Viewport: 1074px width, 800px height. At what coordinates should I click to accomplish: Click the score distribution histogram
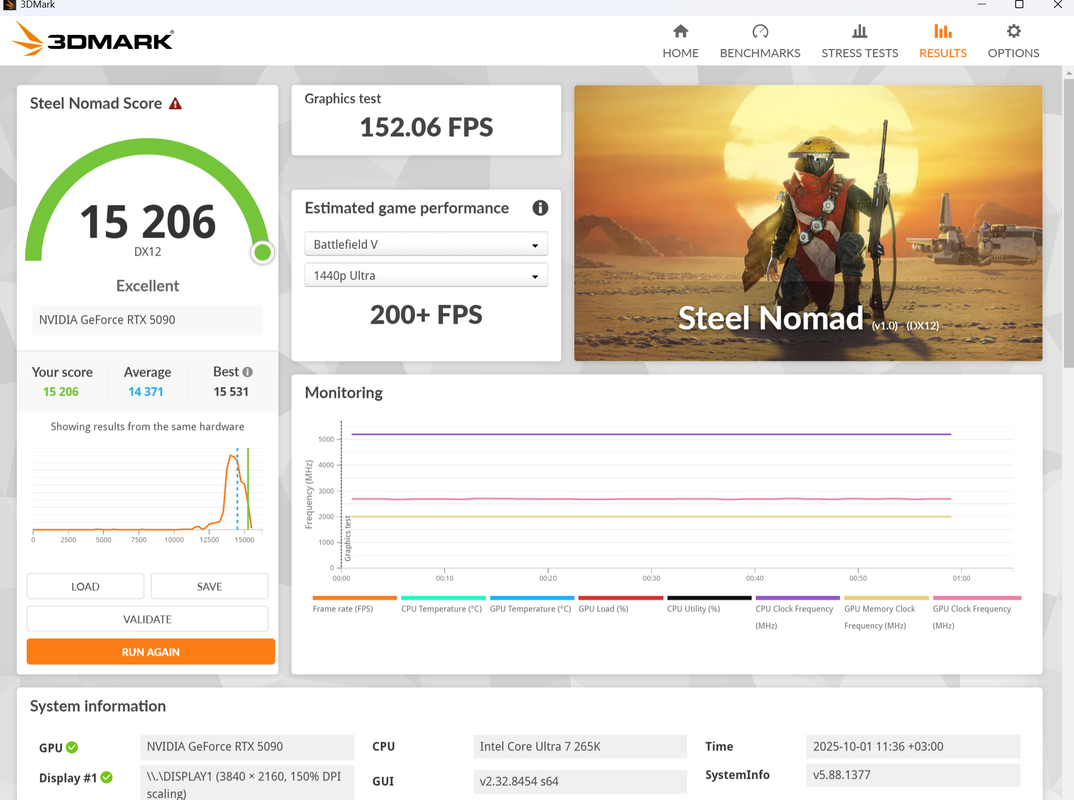point(147,490)
